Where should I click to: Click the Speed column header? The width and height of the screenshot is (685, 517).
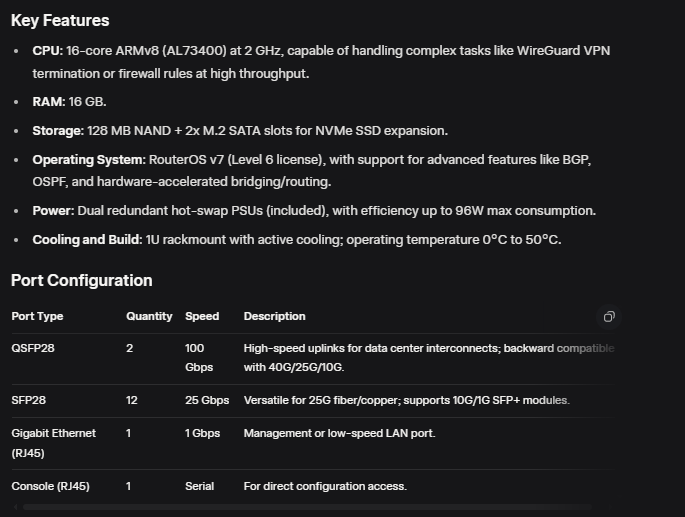pos(202,317)
